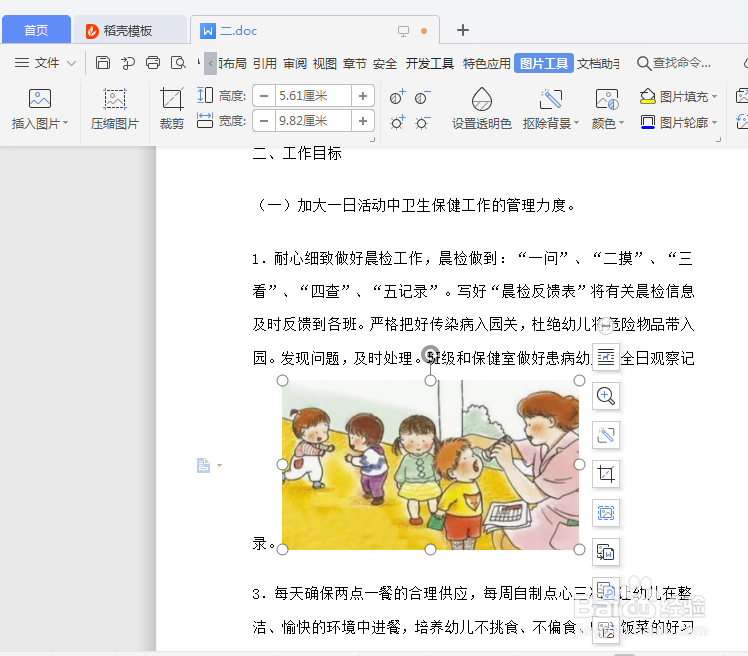Switch to the Review (审阅) tab
The width and height of the screenshot is (748, 656).
coord(295,63)
